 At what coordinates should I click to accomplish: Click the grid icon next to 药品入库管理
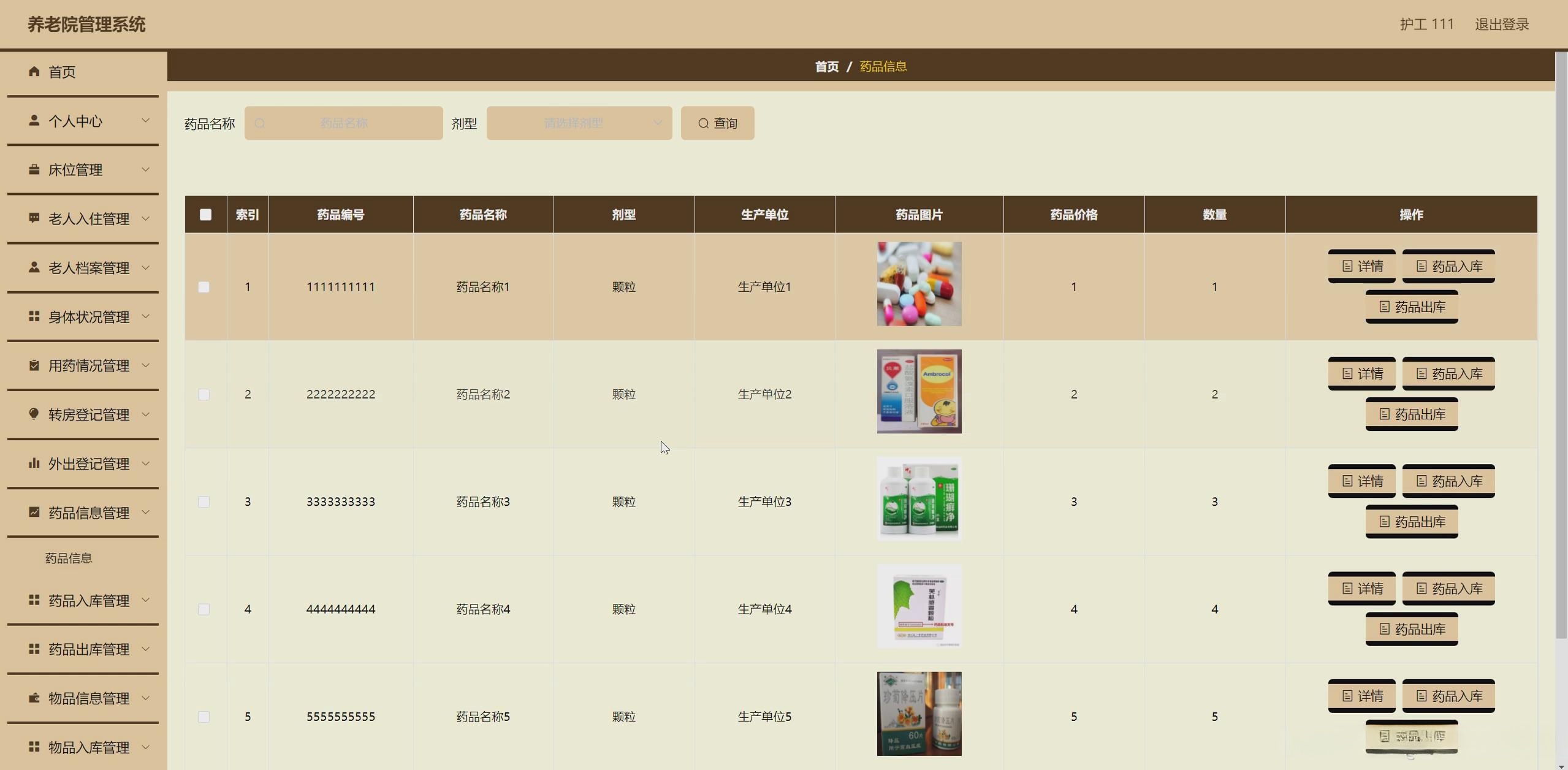[x=34, y=600]
